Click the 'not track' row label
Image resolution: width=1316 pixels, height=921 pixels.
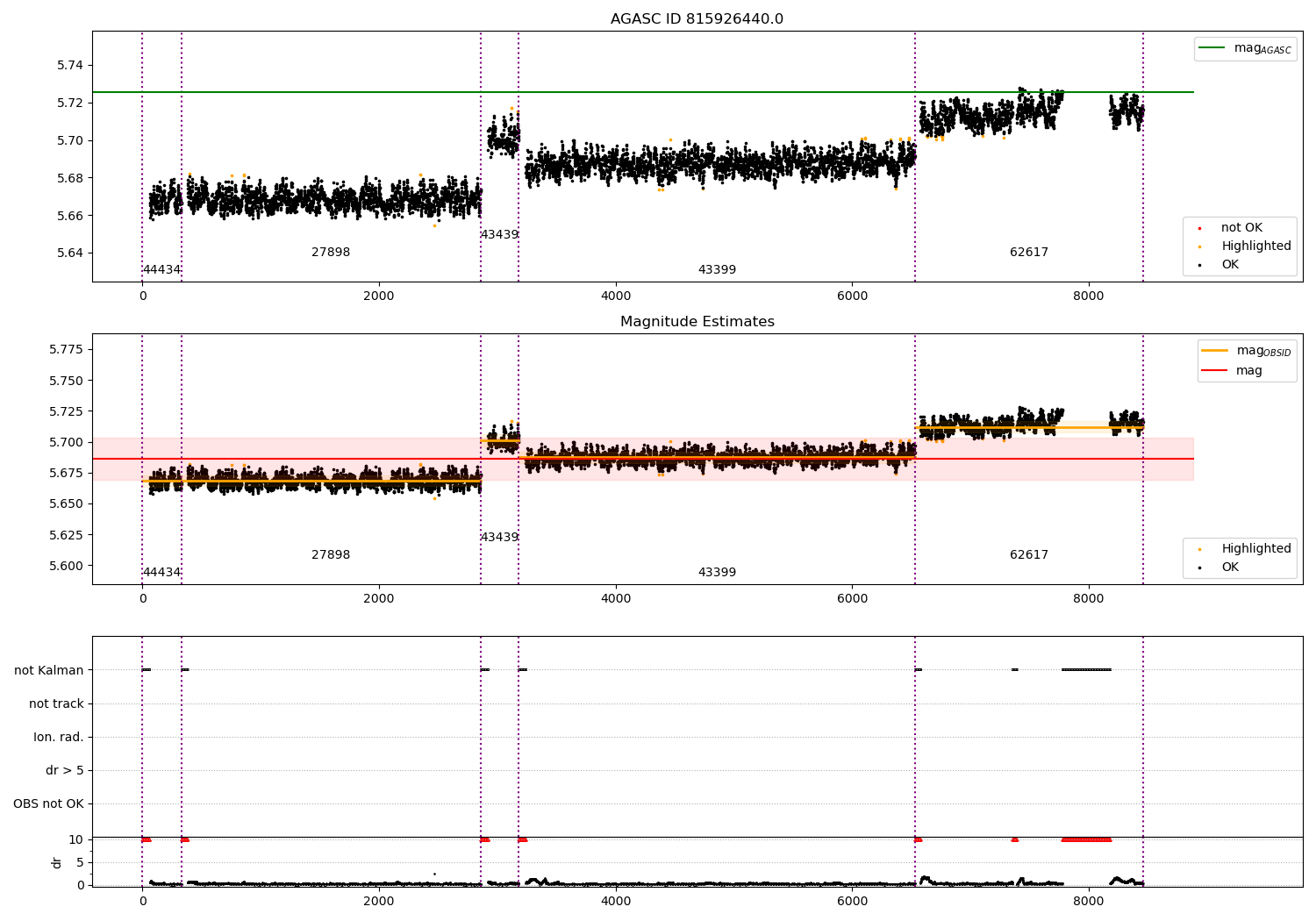(56, 703)
